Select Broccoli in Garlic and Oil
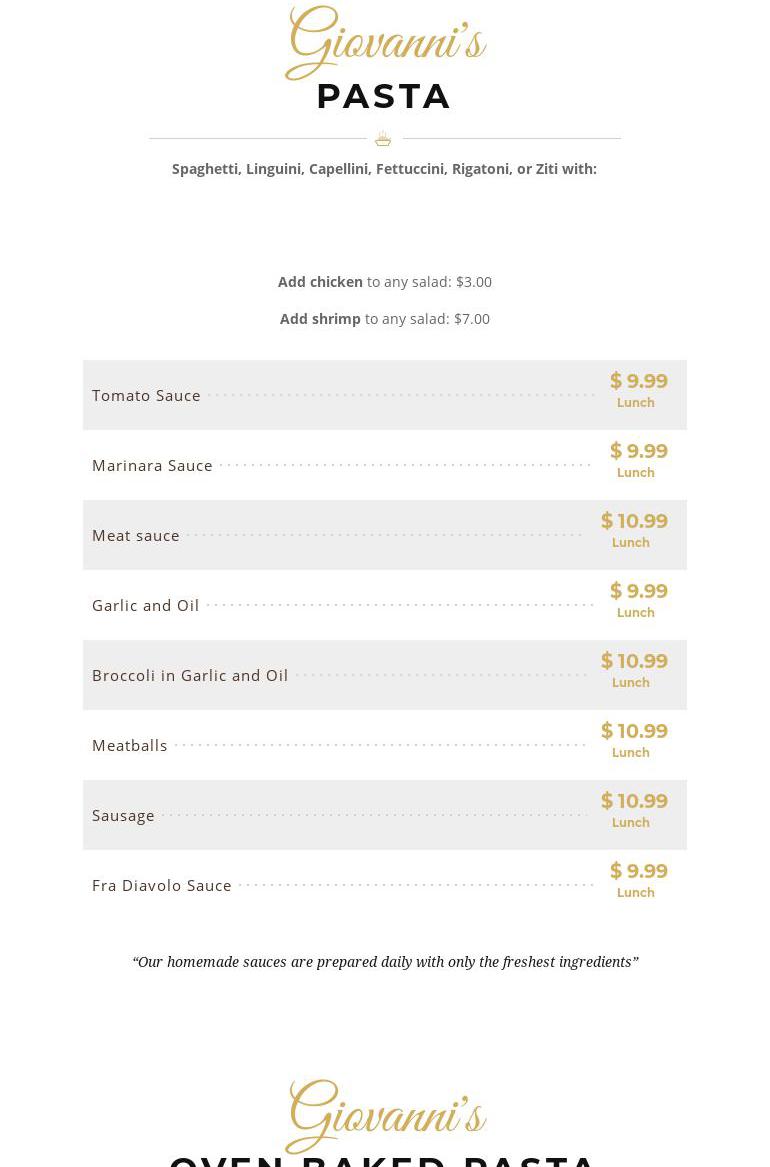 point(190,676)
